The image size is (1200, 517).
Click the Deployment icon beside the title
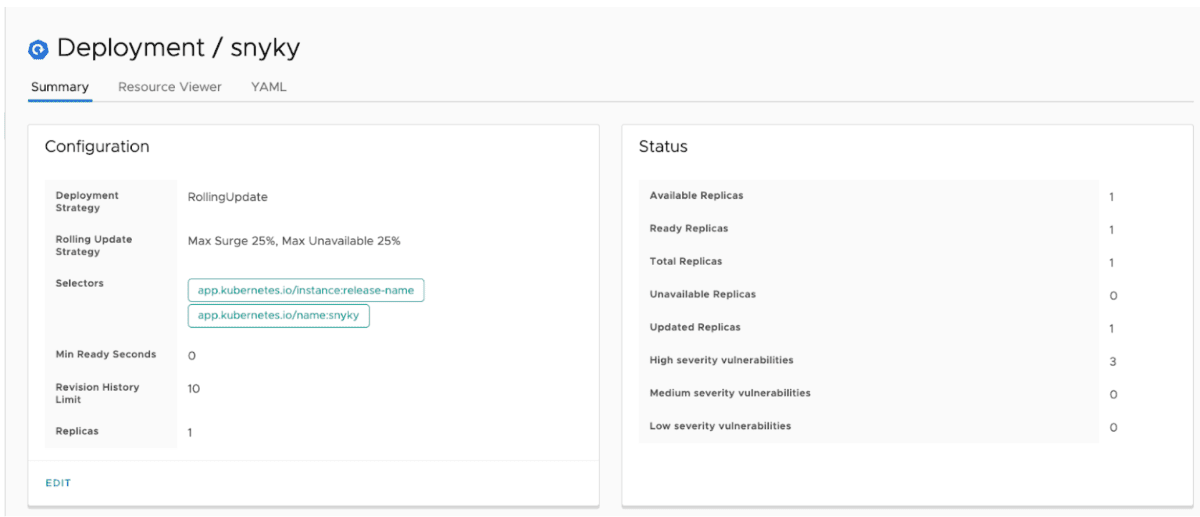pyautogui.click(x=39, y=49)
